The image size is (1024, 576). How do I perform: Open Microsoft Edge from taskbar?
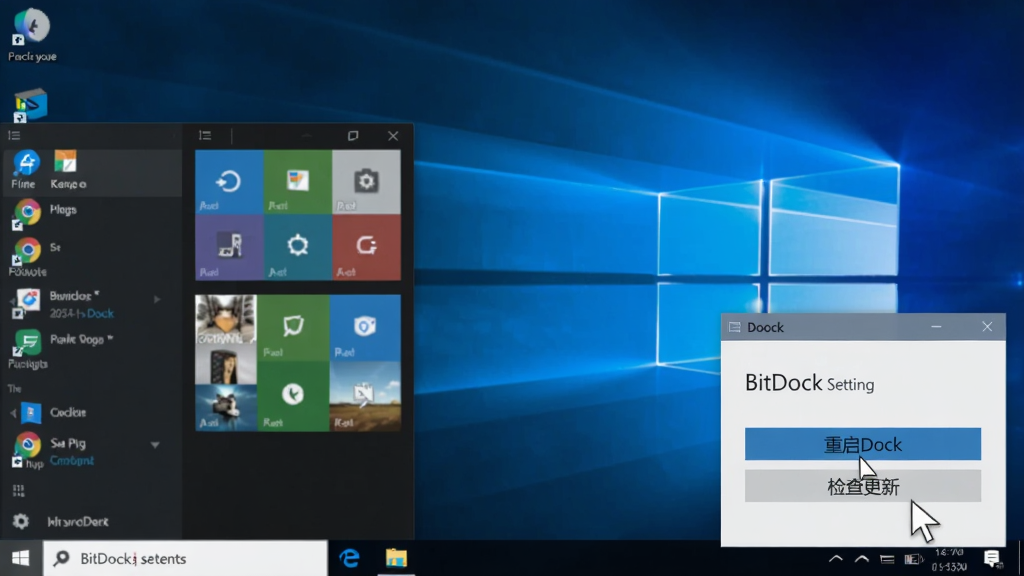349,558
